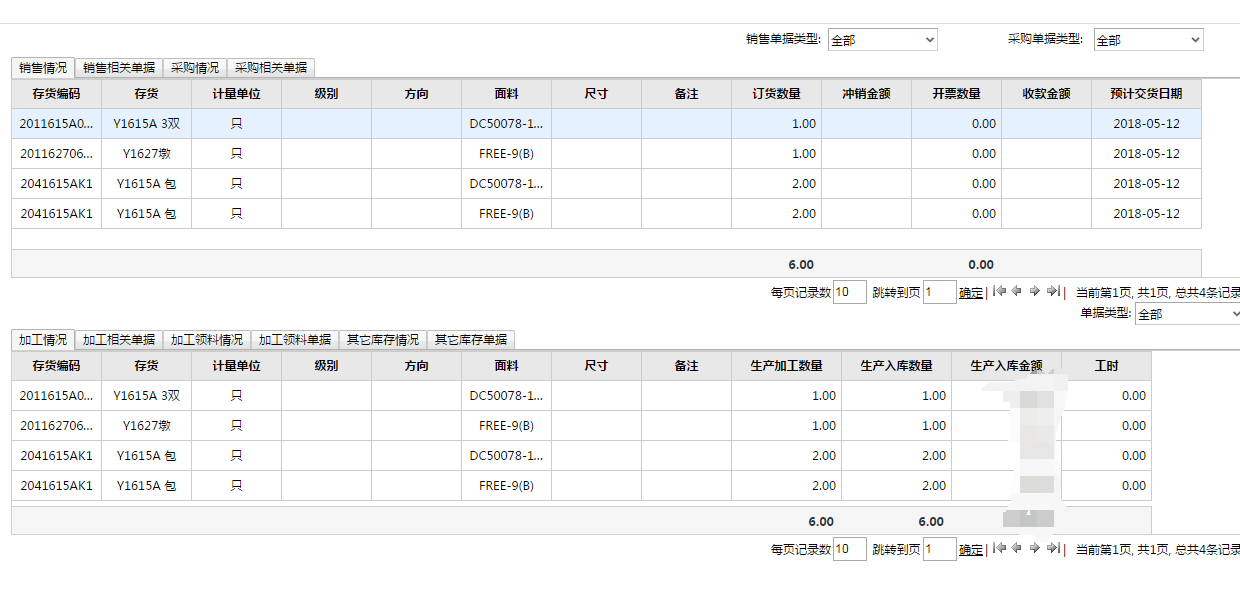The height and width of the screenshot is (610, 1240).
Task: Switch to the 销售相关单据 tab
Action: pos(119,68)
